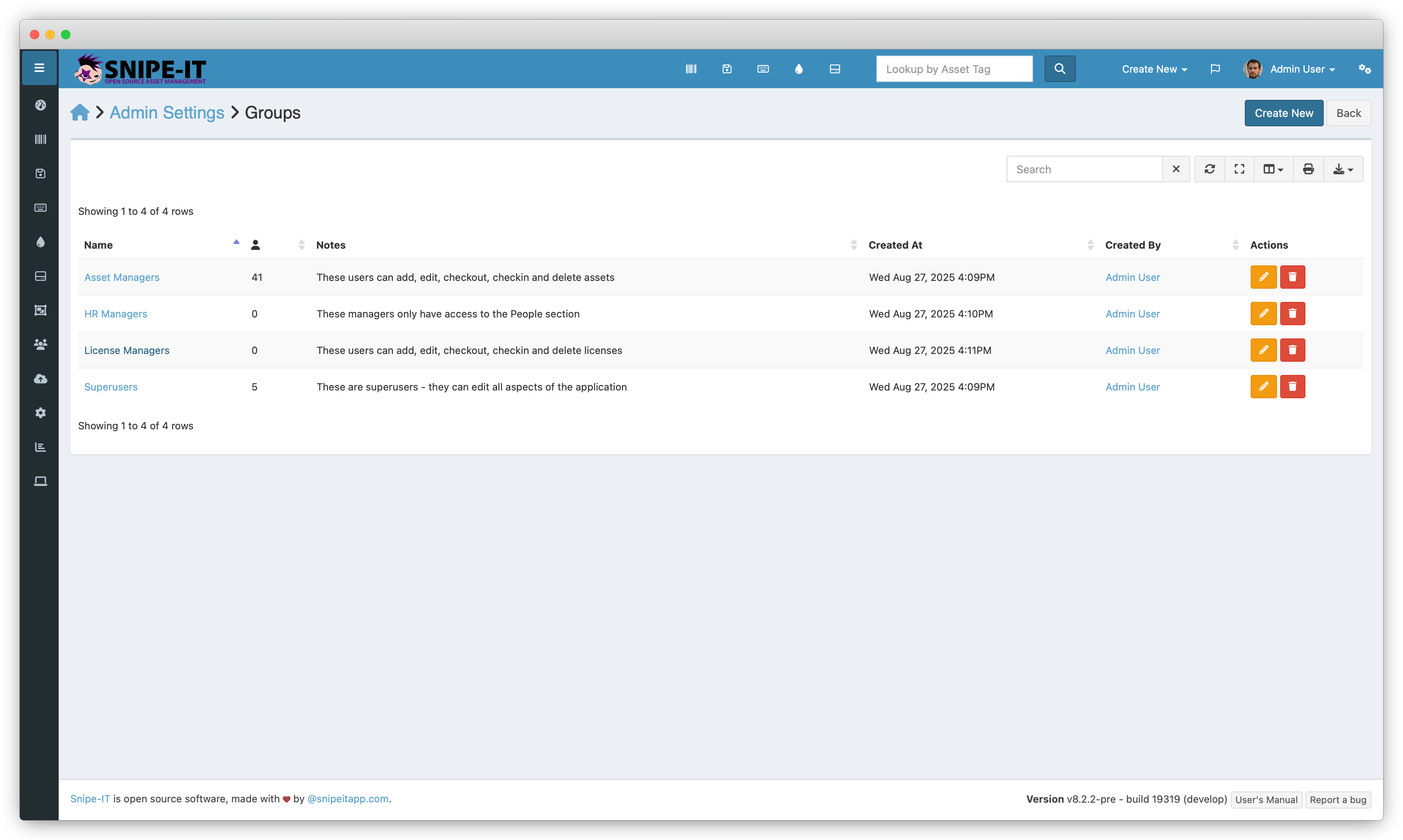The image size is (1403, 840).
Task: Open the HR Managers group link
Action: 115,314
